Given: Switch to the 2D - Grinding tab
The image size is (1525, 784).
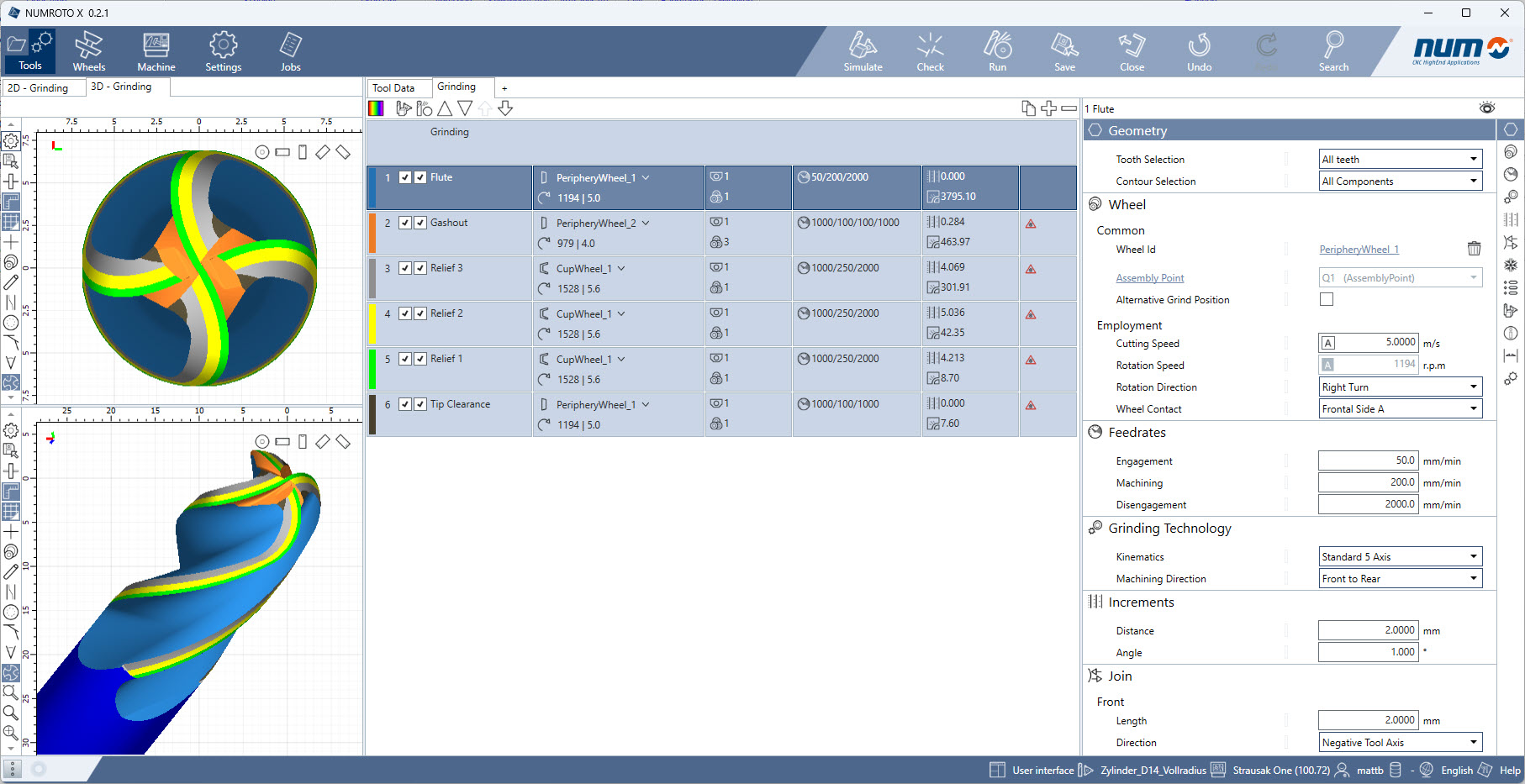Looking at the screenshot, I should pyautogui.click(x=39, y=87).
